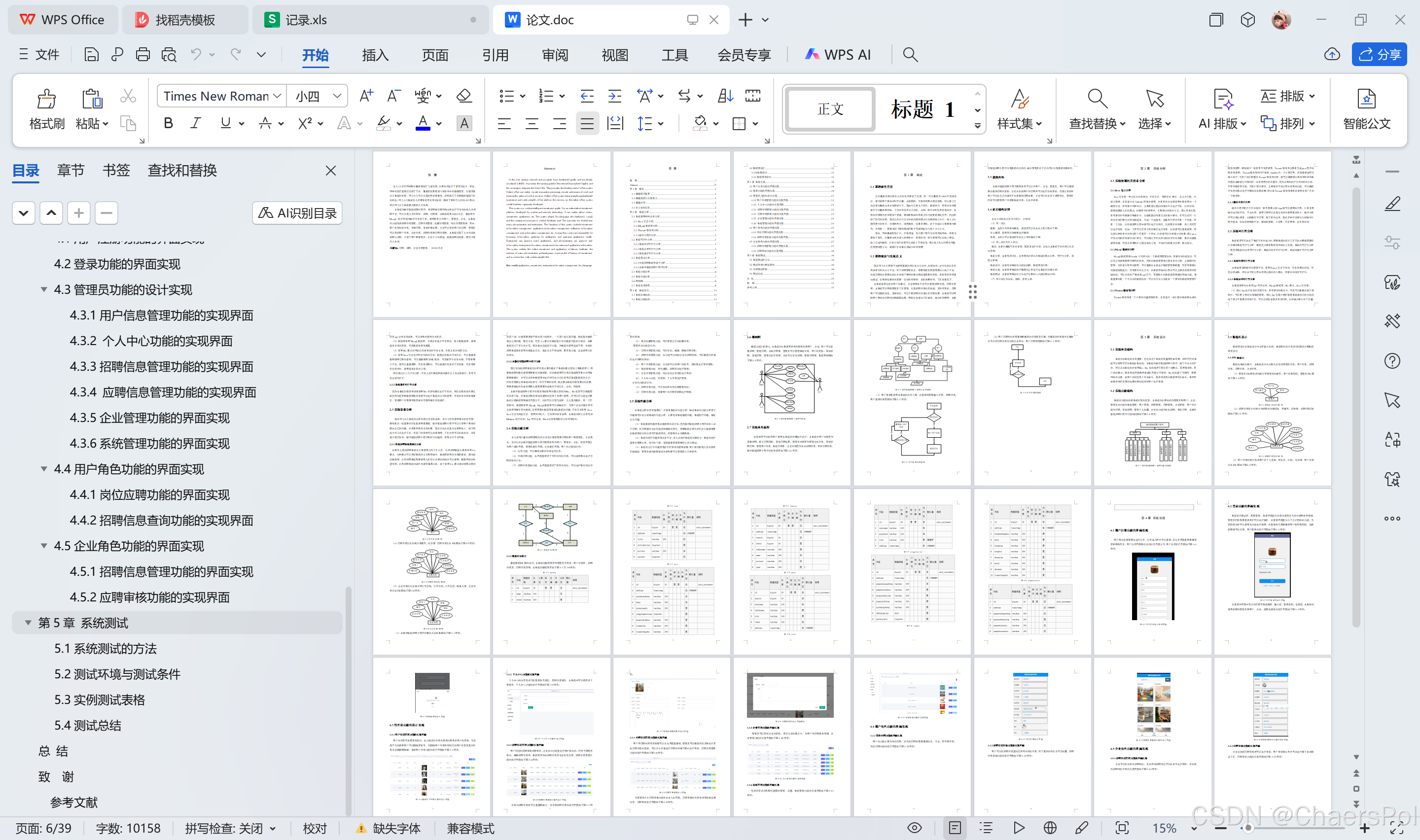Toggle justify alignment button

point(587,123)
